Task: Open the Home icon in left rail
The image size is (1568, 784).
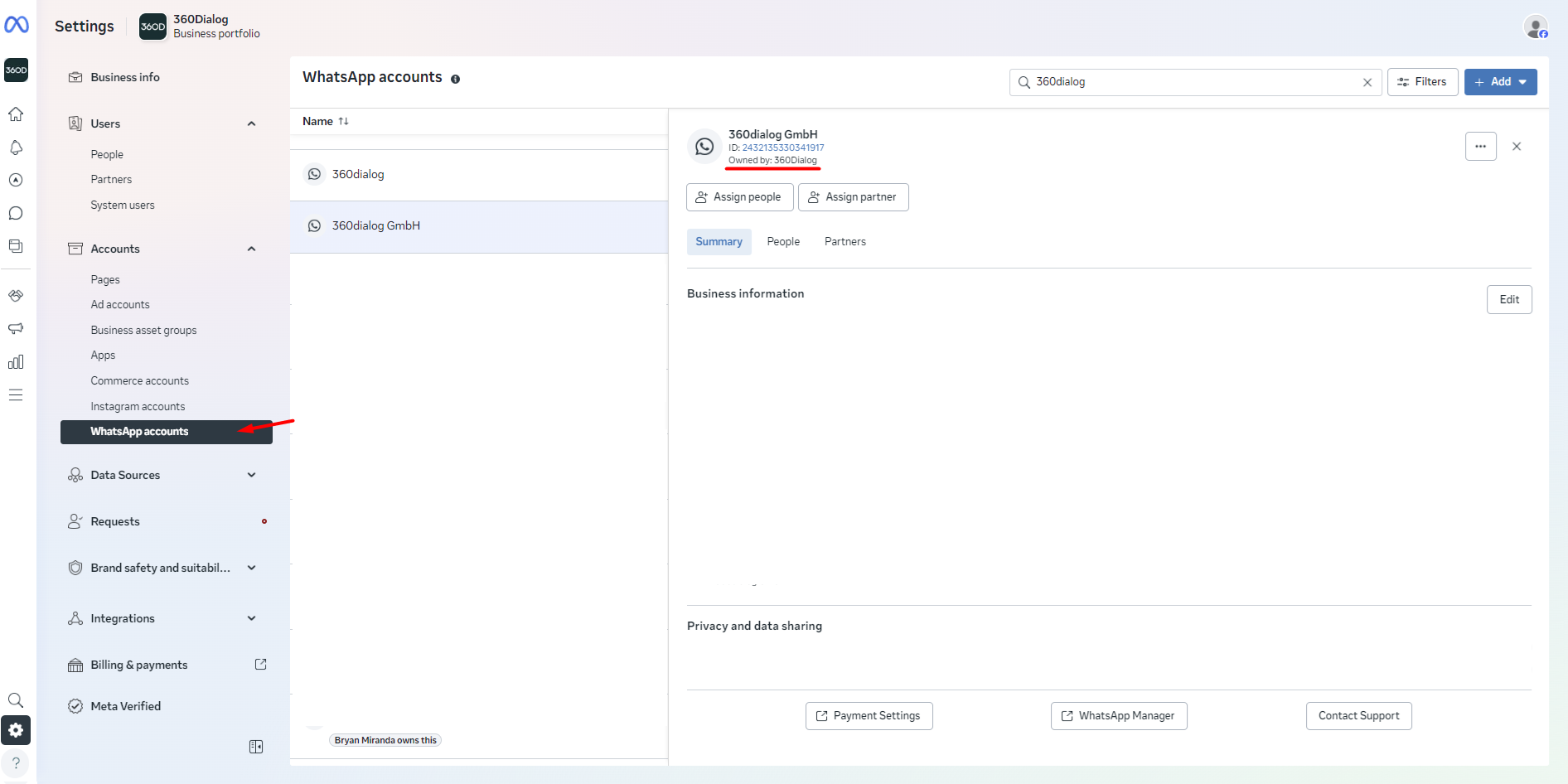Action: [16, 114]
